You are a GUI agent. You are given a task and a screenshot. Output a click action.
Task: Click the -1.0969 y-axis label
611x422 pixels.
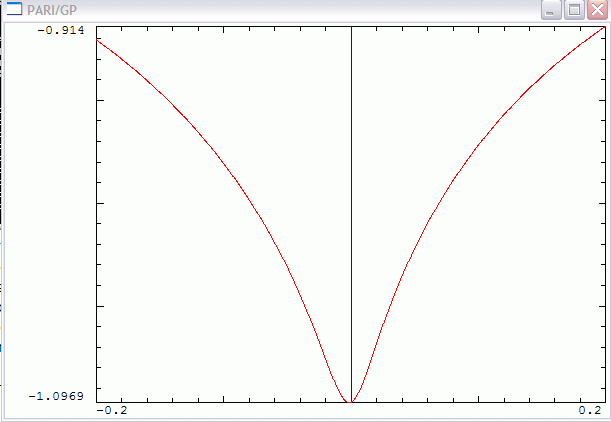(x=56, y=396)
